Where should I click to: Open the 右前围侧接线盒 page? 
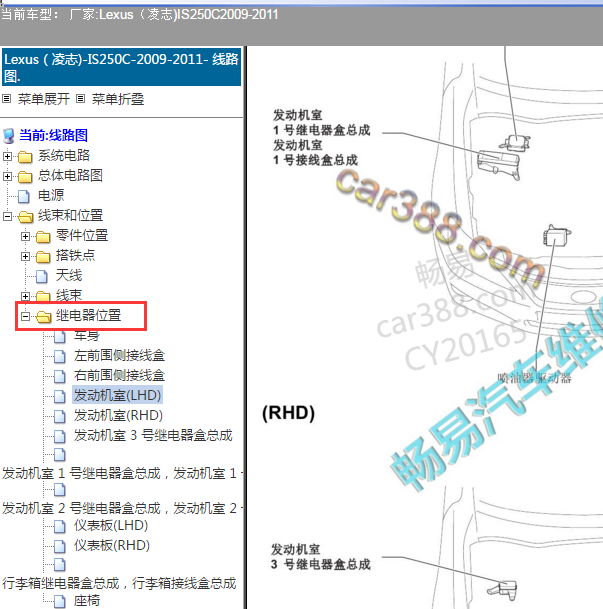click(x=120, y=376)
